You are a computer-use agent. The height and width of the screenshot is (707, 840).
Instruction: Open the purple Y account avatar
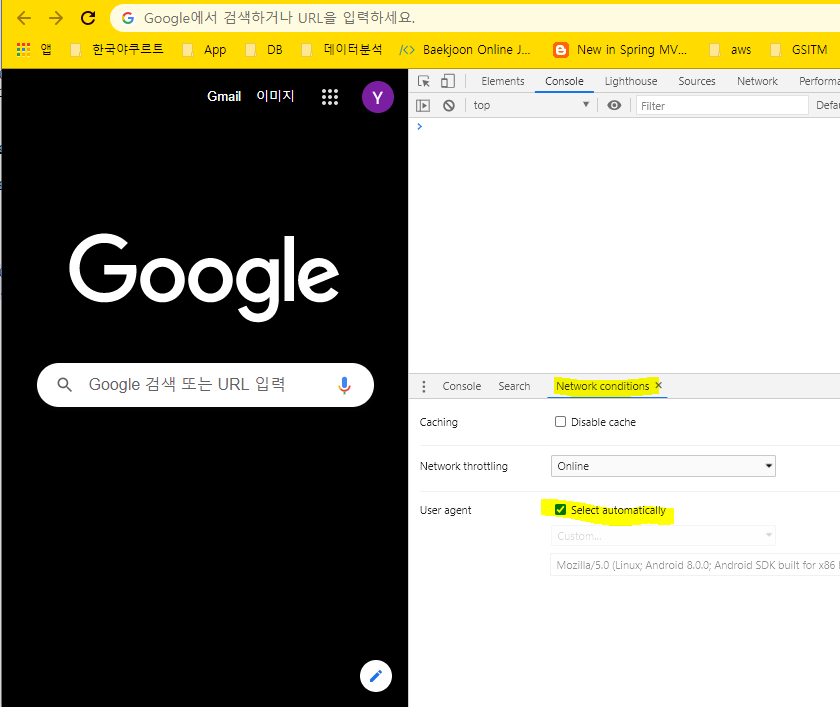pyautogui.click(x=378, y=97)
